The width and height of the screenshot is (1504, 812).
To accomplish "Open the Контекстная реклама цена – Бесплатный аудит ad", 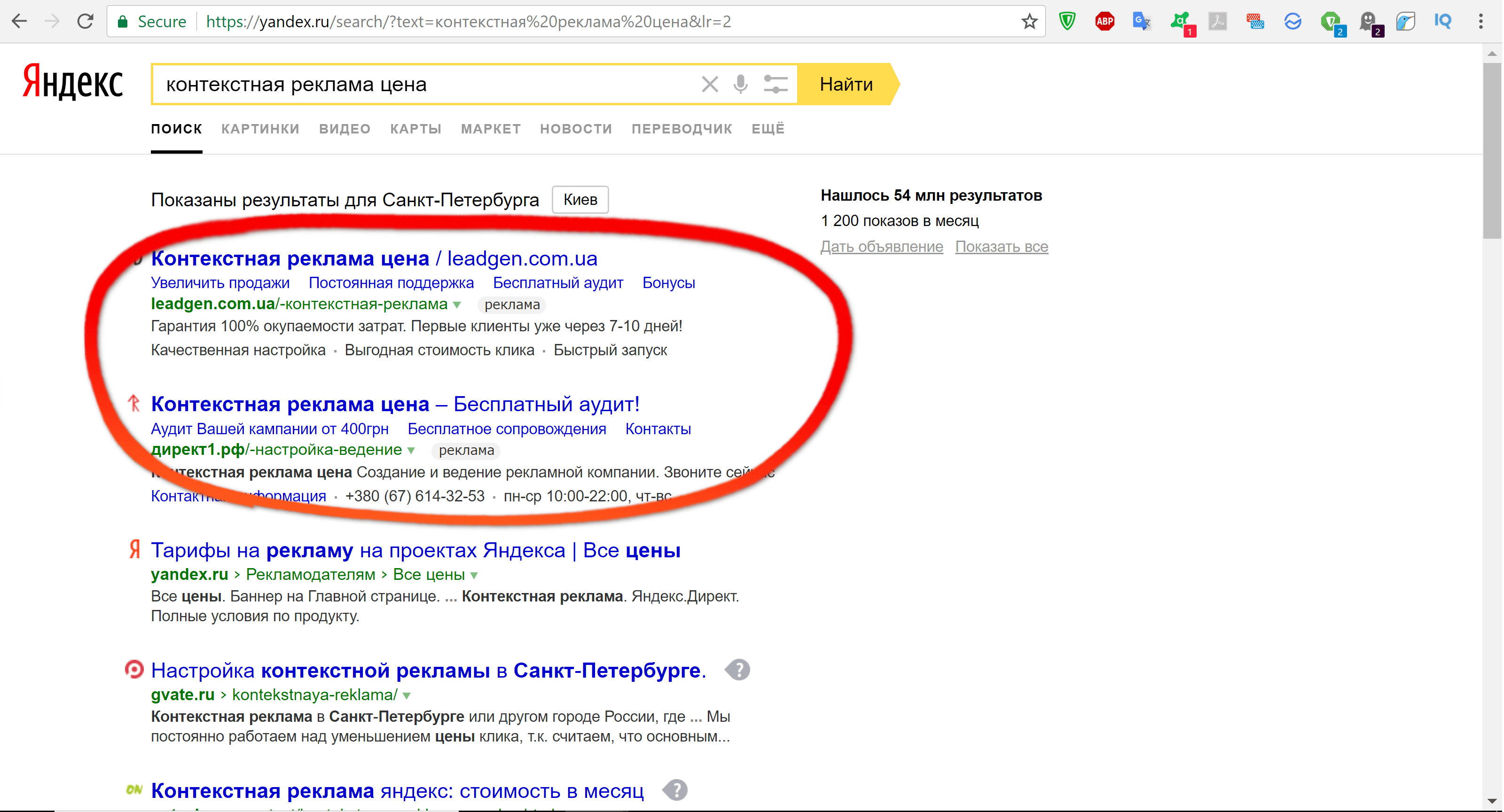I will tap(395, 404).
